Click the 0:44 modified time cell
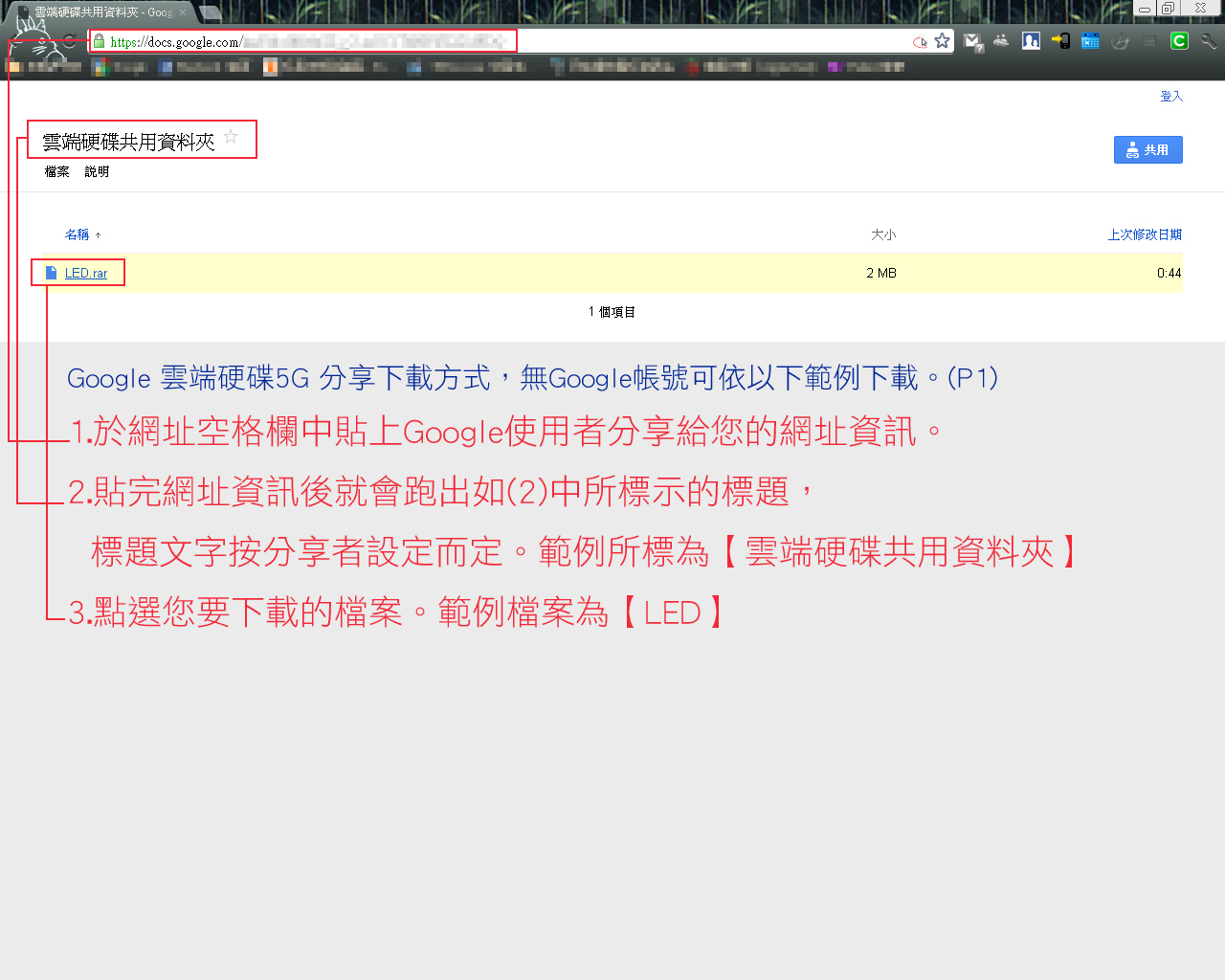This screenshot has width=1225, height=980. click(1169, 273)
